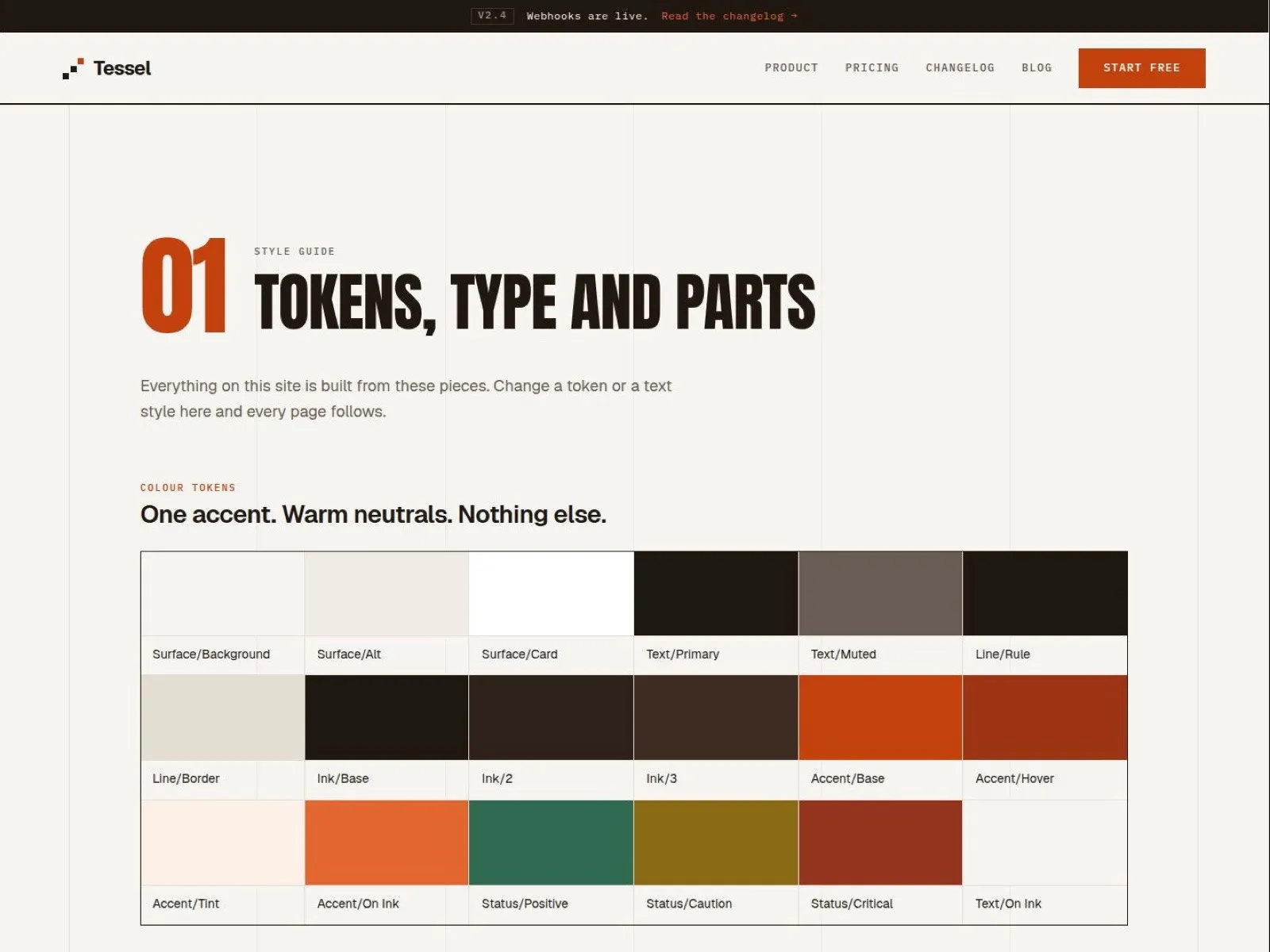Viewport: 1270px width, 952px height.
Task: Select the Ink/Base swatch
Action: pyautogui.click(x=387, y=718)
